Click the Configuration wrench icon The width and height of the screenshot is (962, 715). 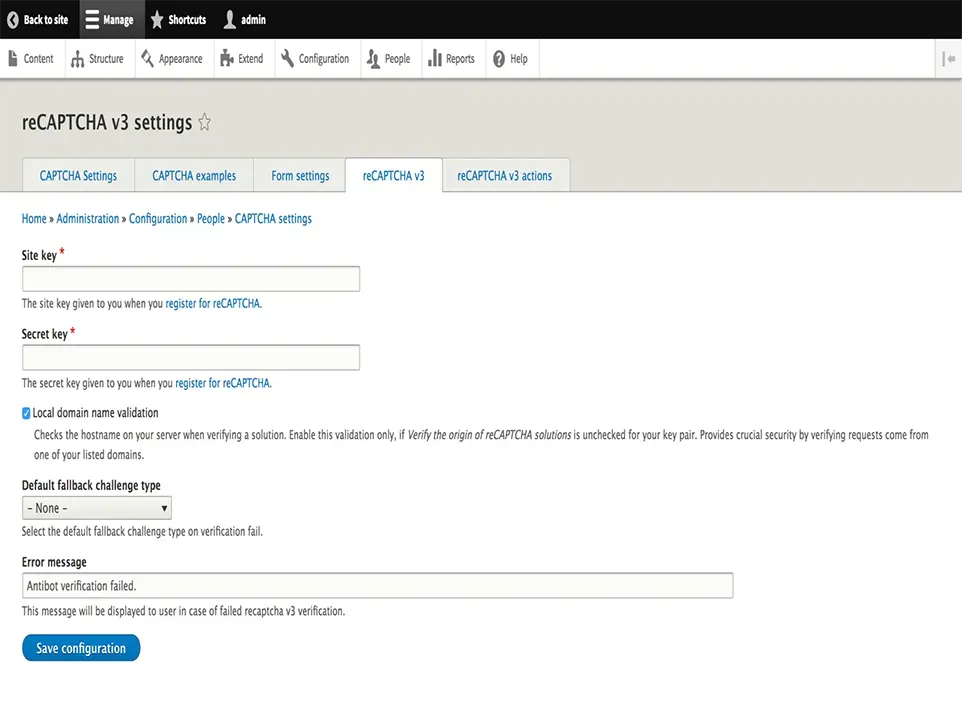[x=287, y=58]
